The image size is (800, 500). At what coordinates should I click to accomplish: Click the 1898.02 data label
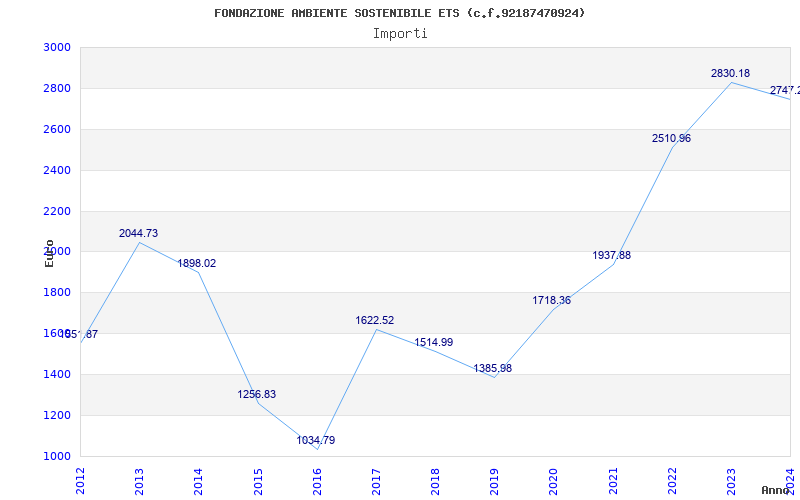[197, 263]
